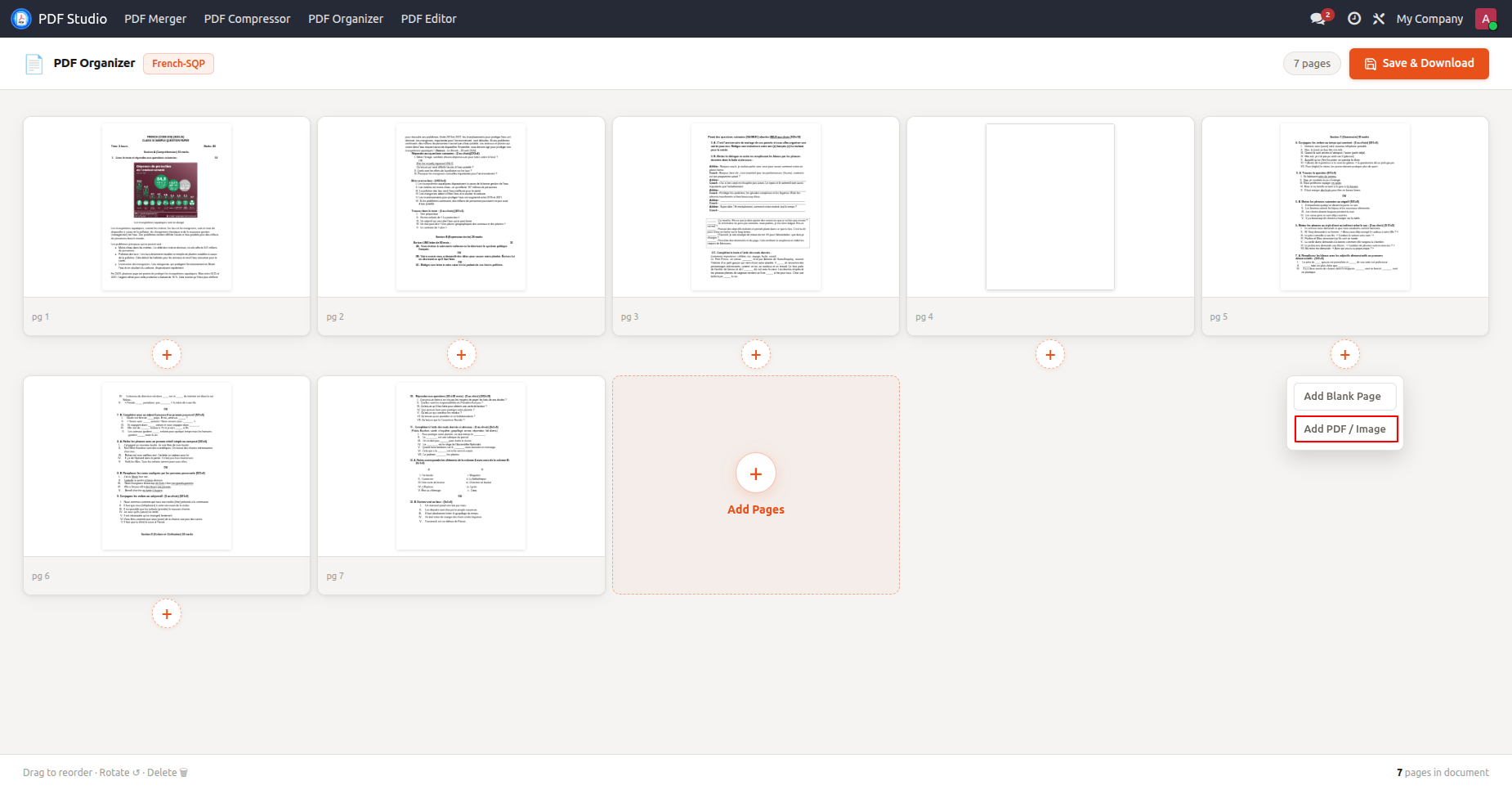Screen dimensions: 1512x790
Task: Click the Save & Download button
Action: point(1419,64)
